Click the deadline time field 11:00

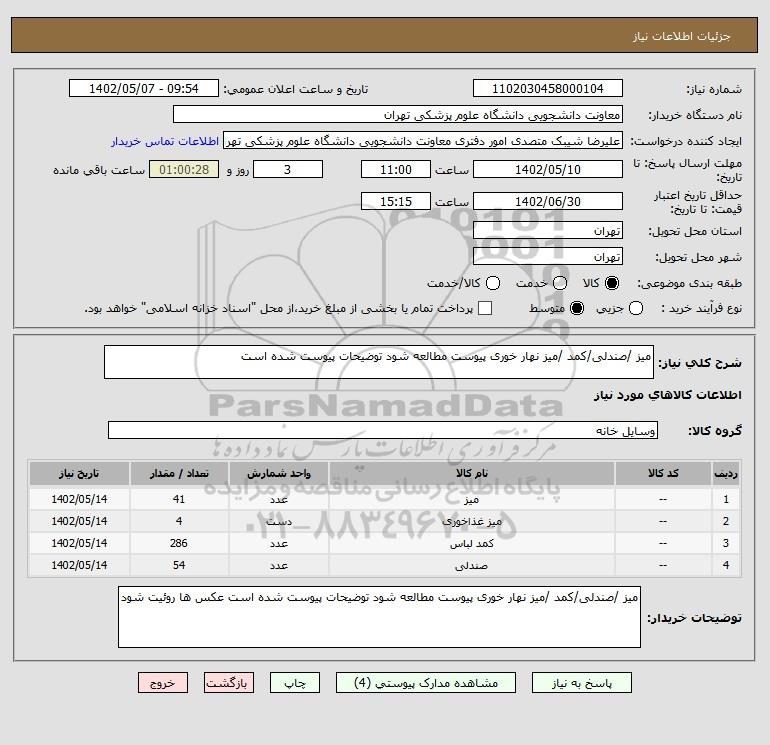tap(396, 169)
